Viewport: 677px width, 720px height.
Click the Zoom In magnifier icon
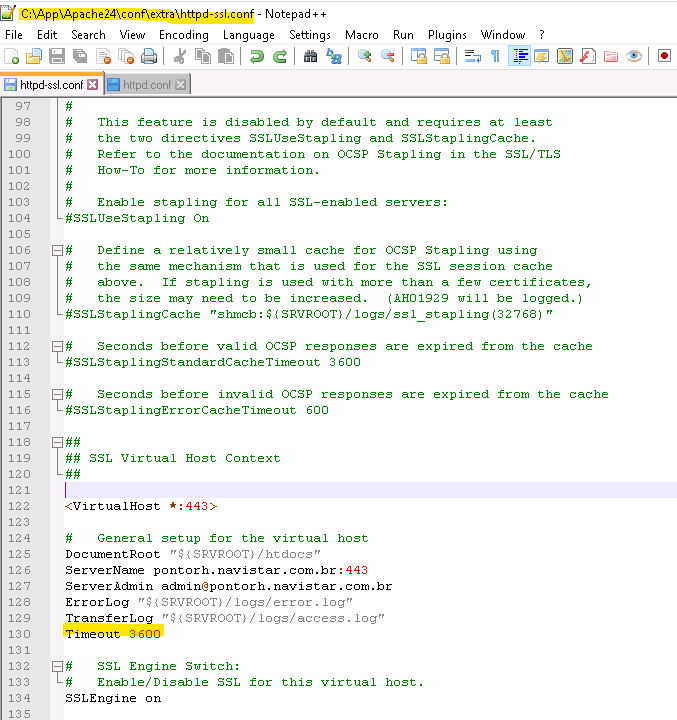tap(365, 56)
